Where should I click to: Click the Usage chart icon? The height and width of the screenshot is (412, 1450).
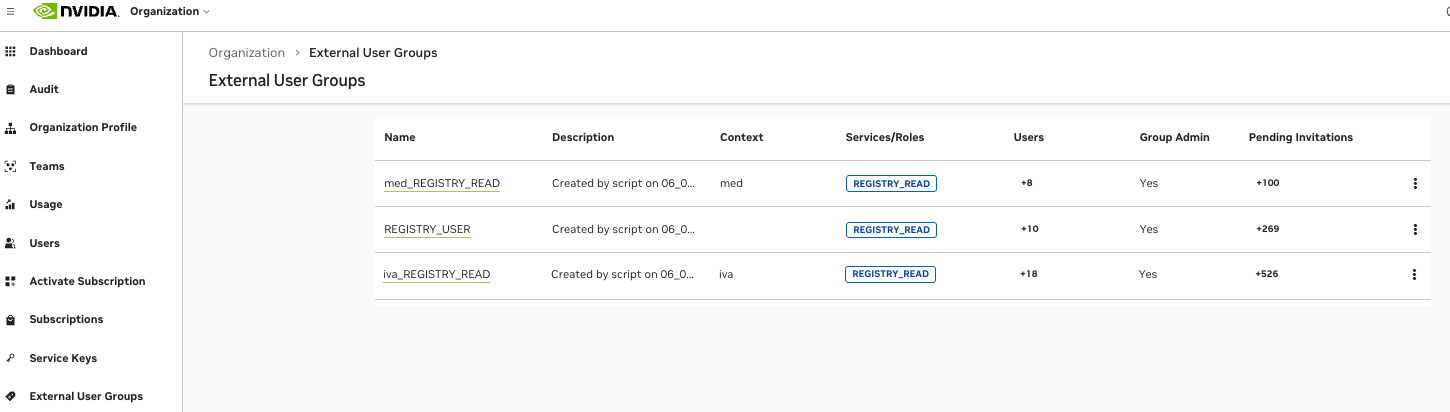(11, 204)
